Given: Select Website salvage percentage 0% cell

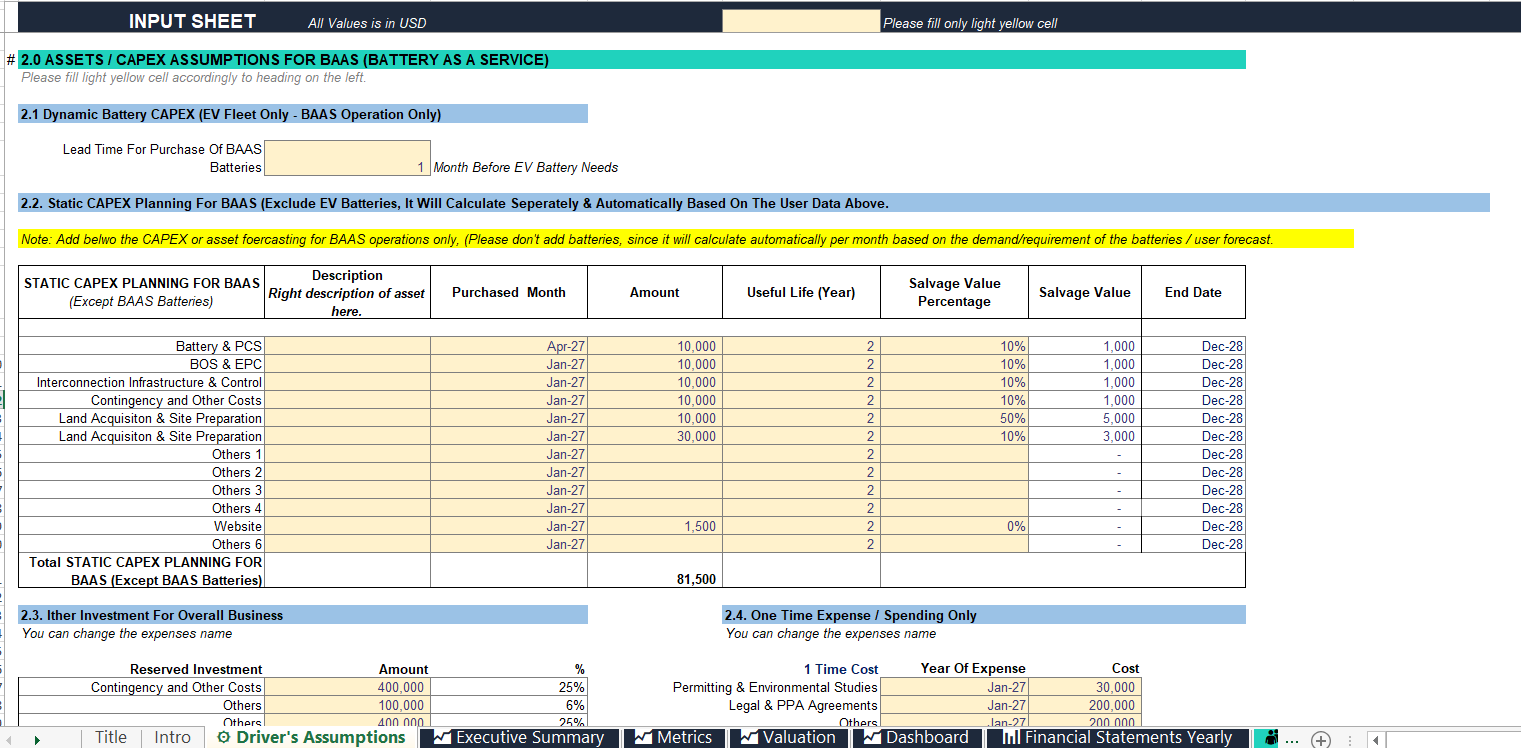Looking at the screenshot, I should [954, 526].
